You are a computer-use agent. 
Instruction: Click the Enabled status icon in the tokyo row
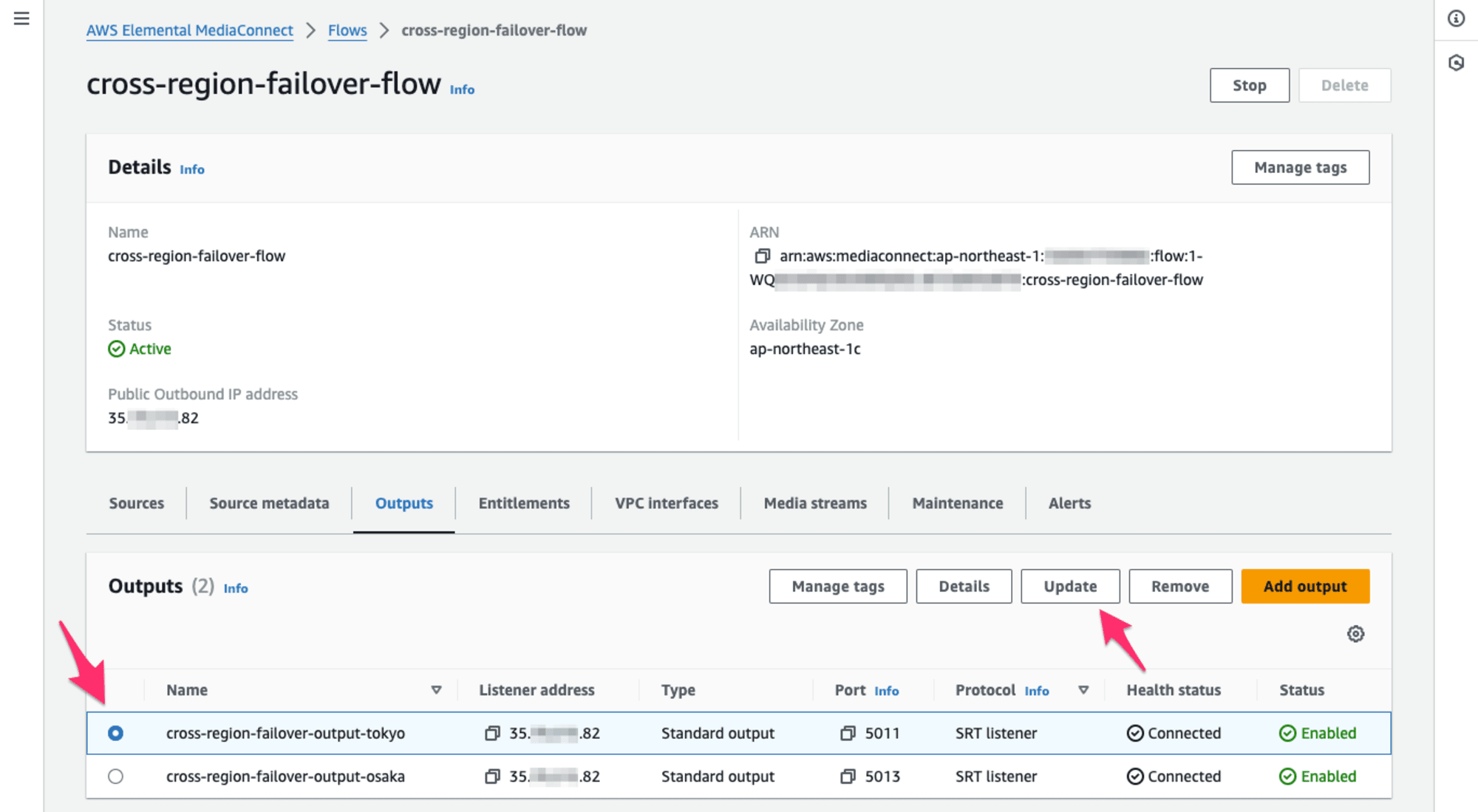pos(1287,734)
